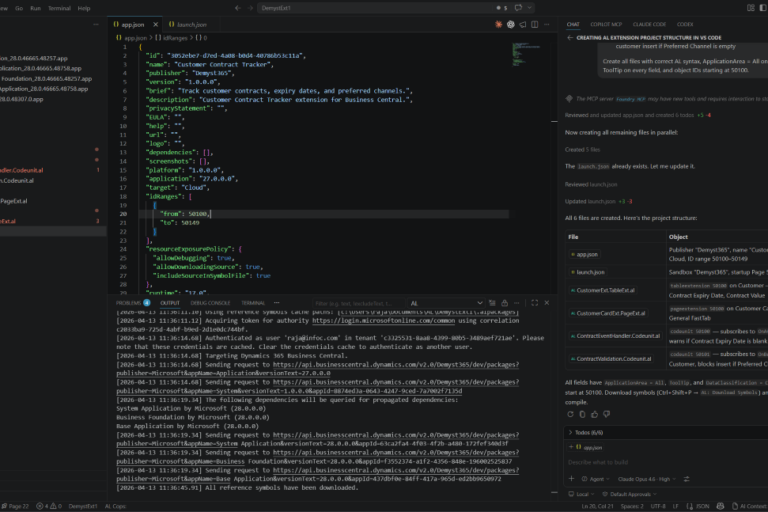Image resolution: width=768 pixels, height=512 pixels.
Task: Open output panel more actions ellipsis
Action: 516,303
